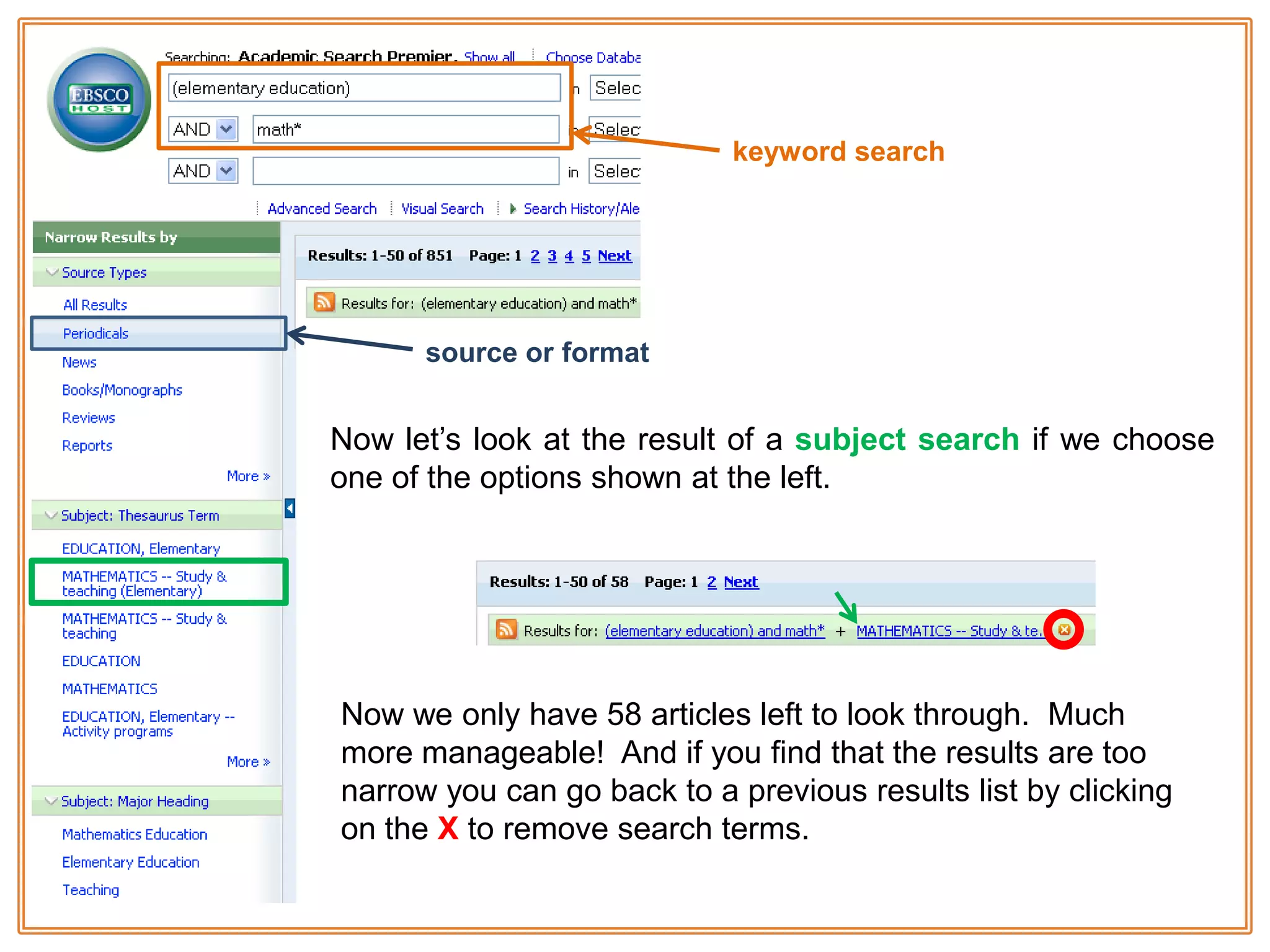Expand Search History/Alerts triangle icon
The image size is (1270, 952).
513,209
